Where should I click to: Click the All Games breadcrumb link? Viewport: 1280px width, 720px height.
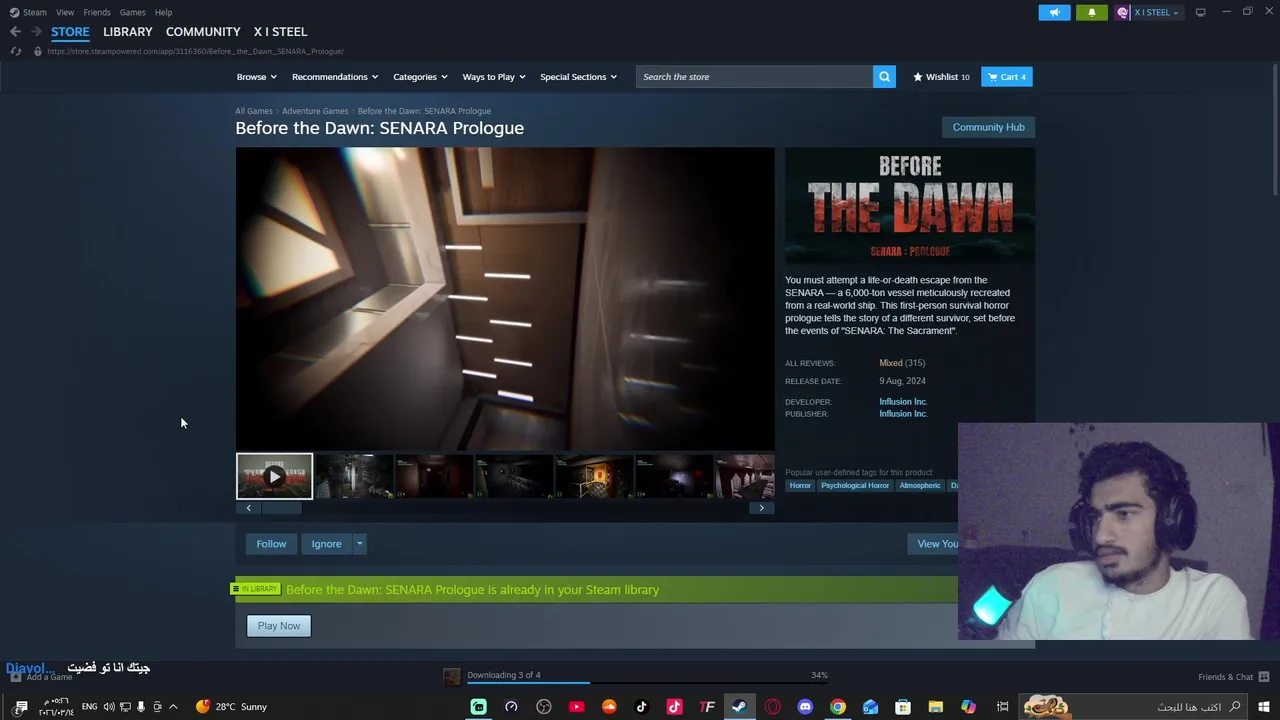254,111
